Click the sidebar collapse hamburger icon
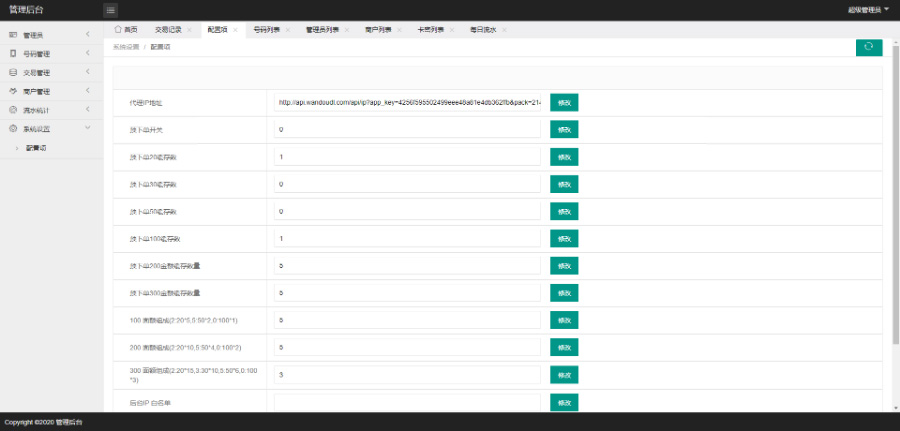The width and height of the screenshot is (900, 431). click(110, 9)
